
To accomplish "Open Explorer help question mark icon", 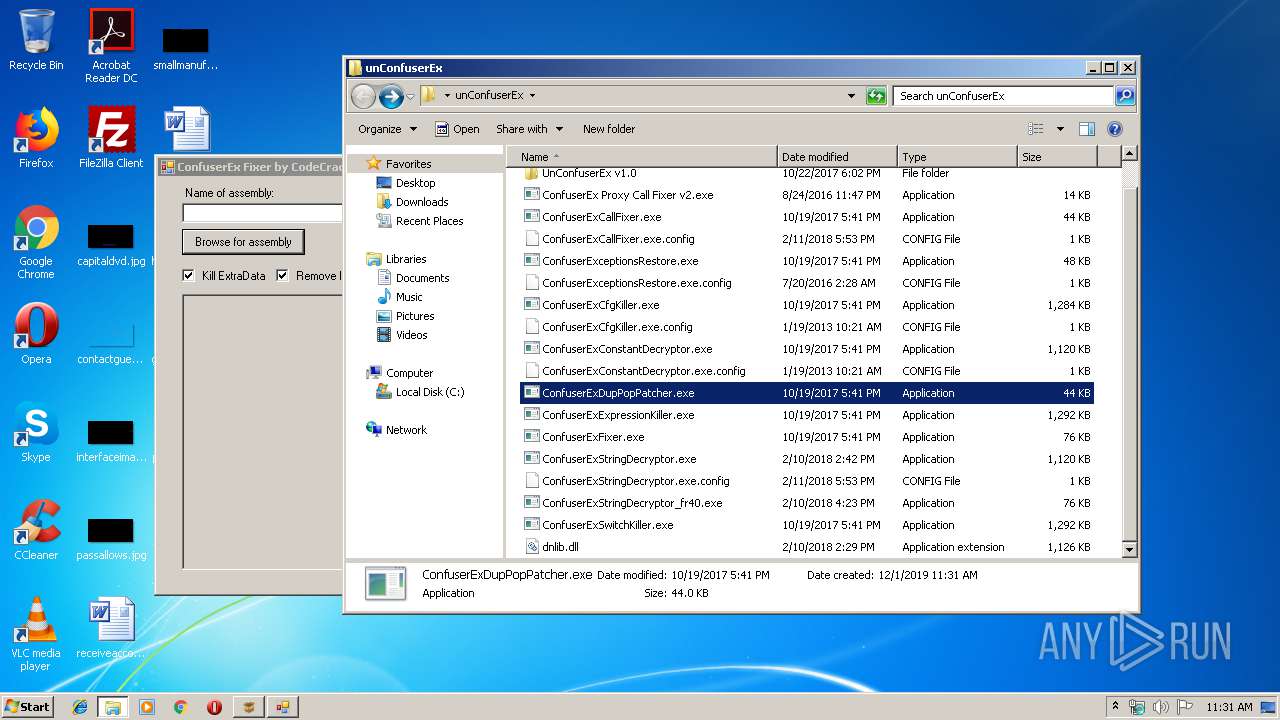I will tap(1115, 129).
